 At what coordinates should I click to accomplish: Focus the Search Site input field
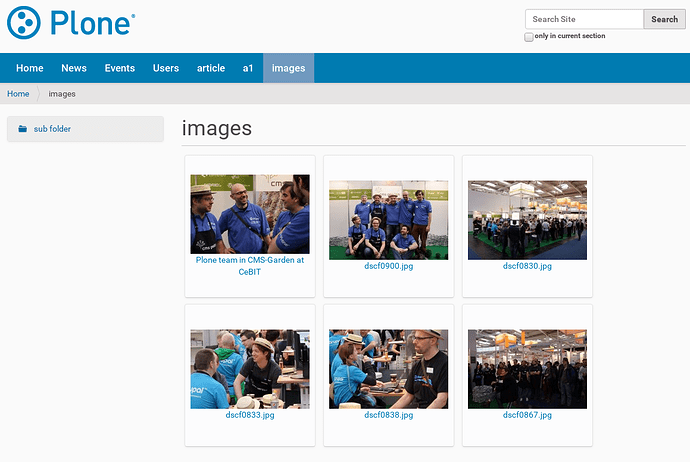coord(584,19)
